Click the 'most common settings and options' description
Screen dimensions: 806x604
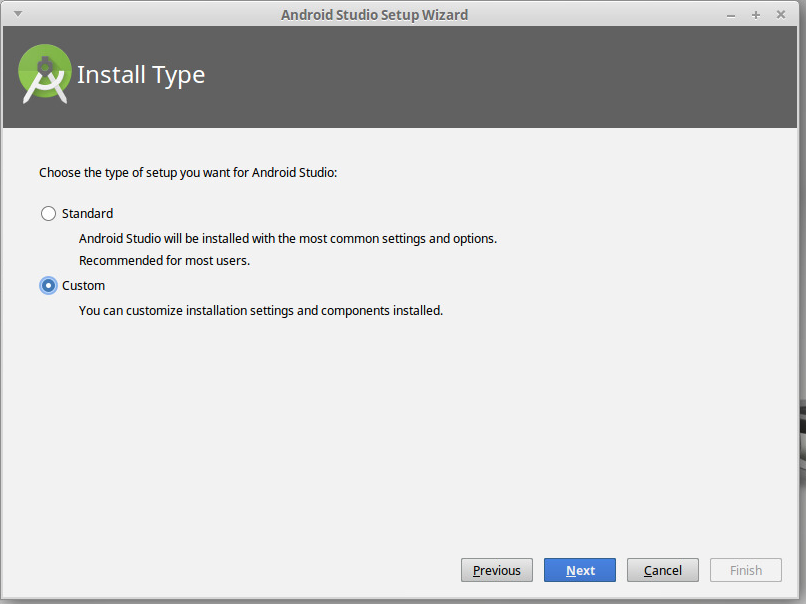pos(288,239)
